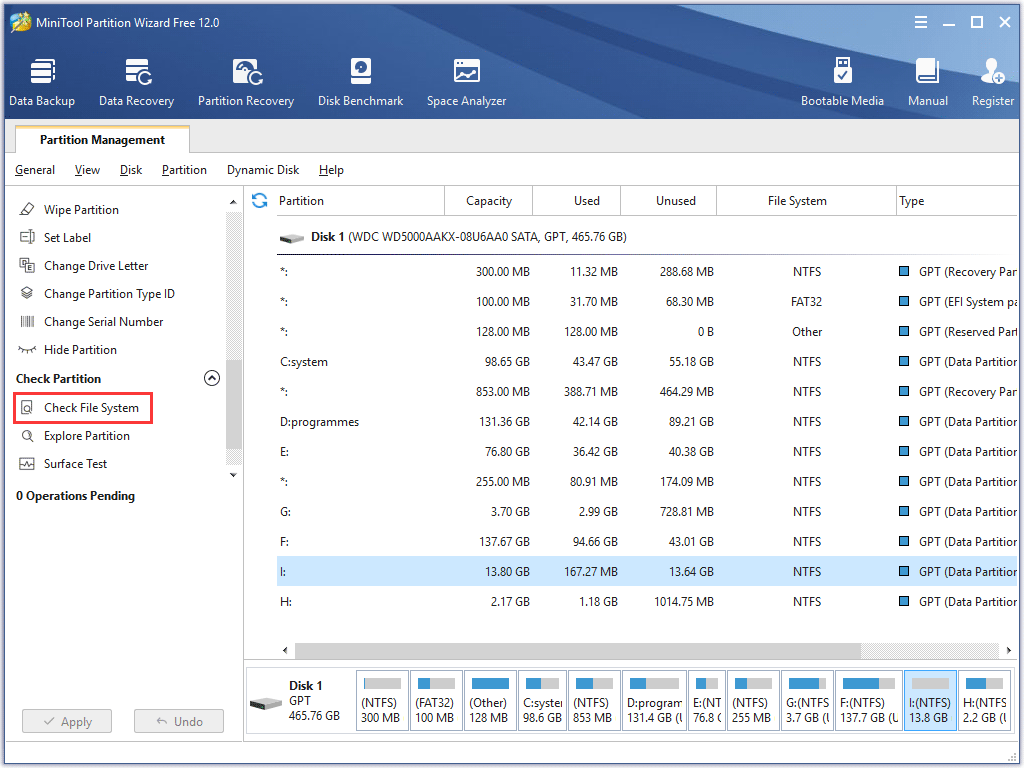The width and height of the screenshot is (1024, 768).
Task: Open the View menu
Action: click(87, 170)
